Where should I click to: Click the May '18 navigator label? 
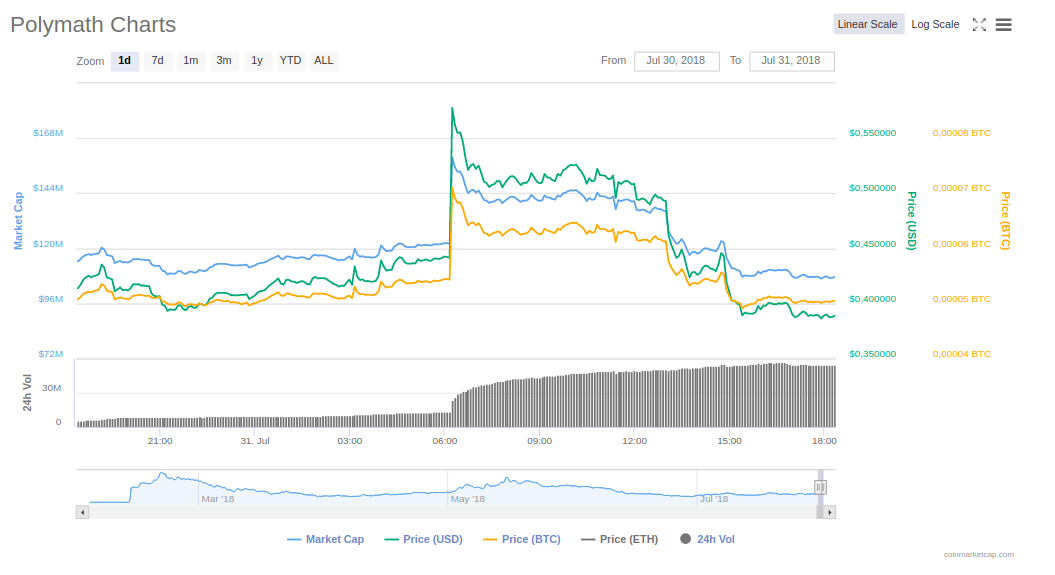point(468,499)
